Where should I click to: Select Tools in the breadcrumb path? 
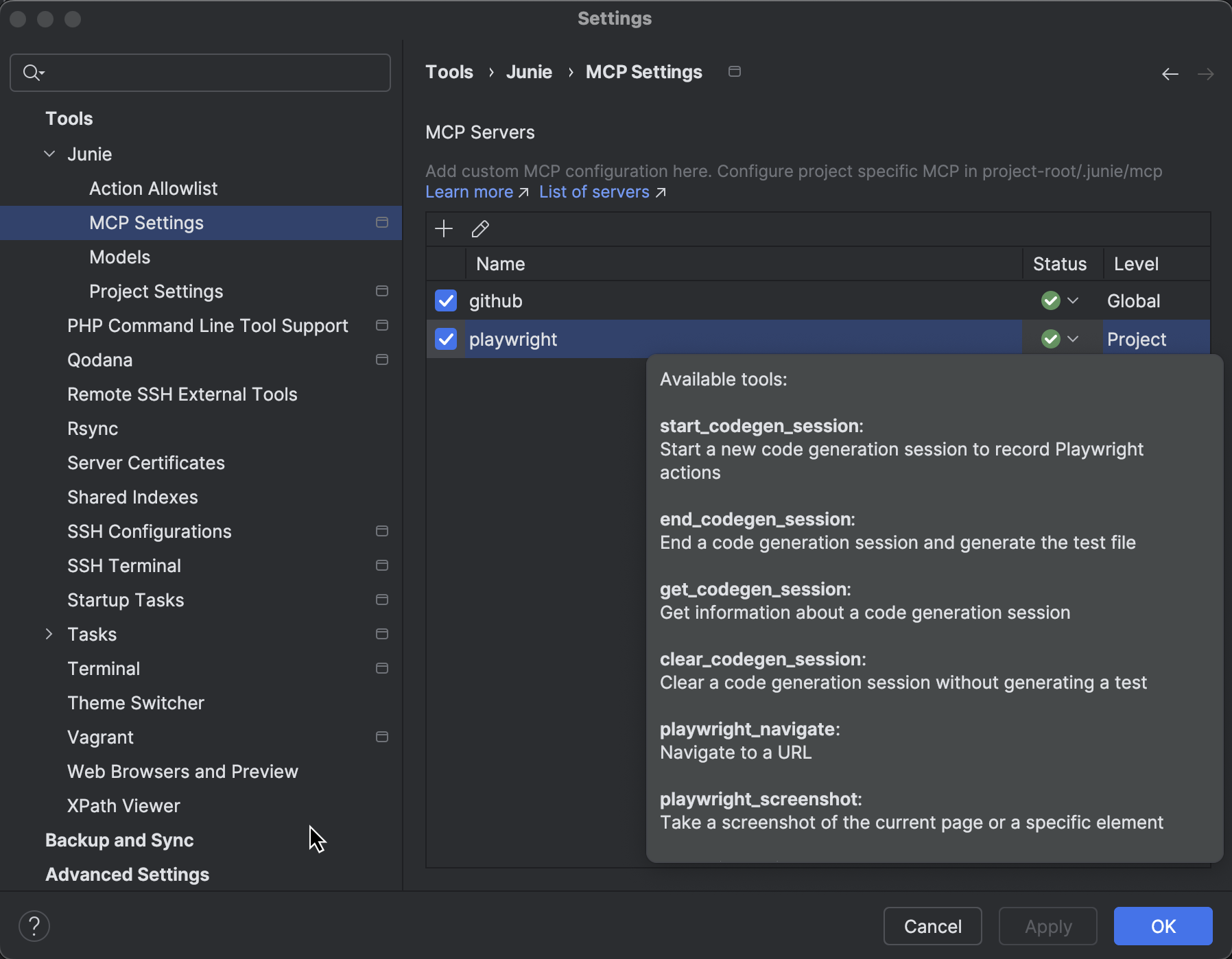[449, 71]
